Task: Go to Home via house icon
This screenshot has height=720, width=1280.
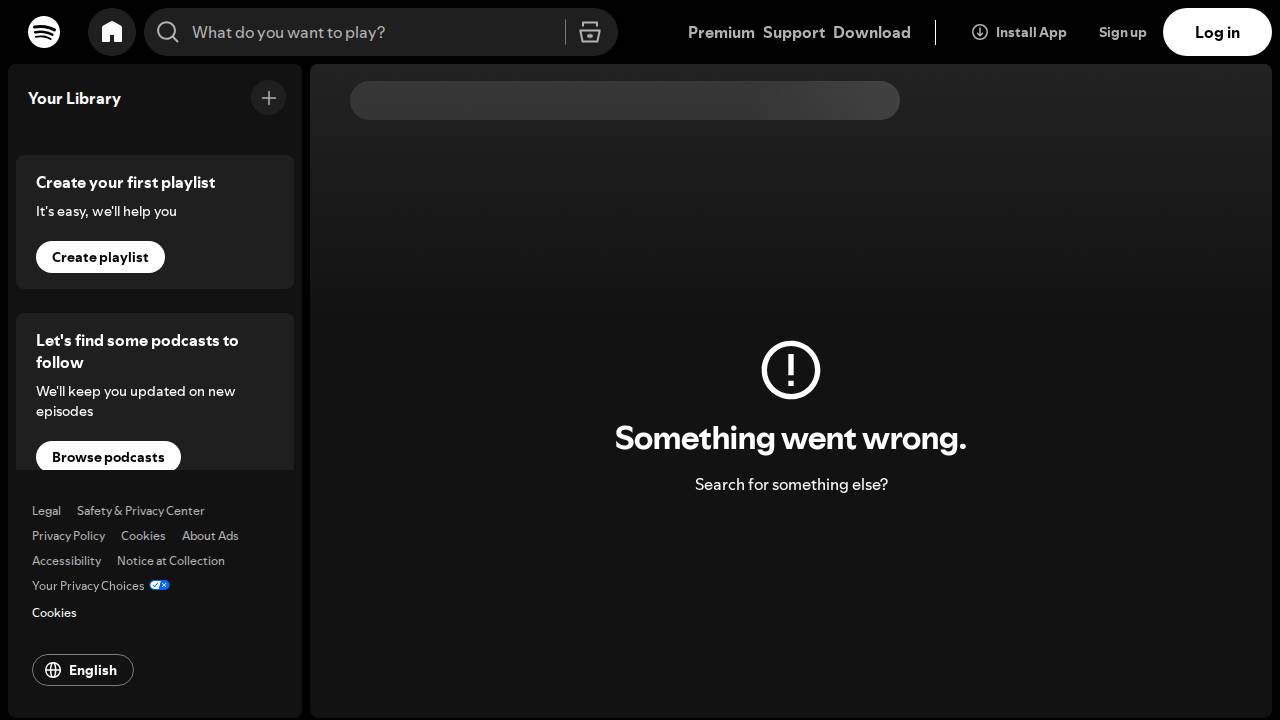Action: point(112,32)
